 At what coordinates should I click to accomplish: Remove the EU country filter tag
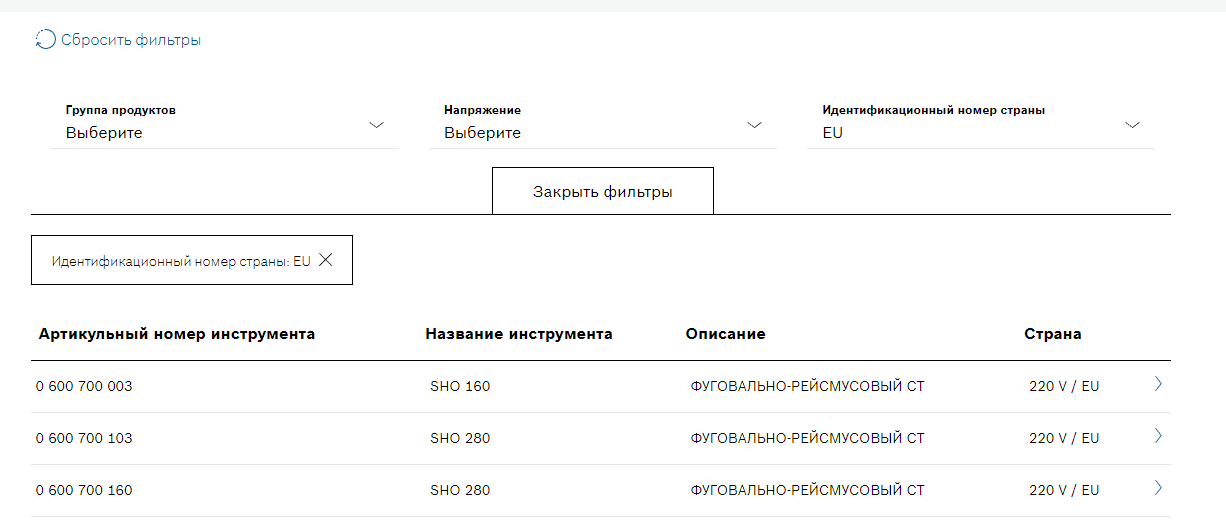pos(325,260)
